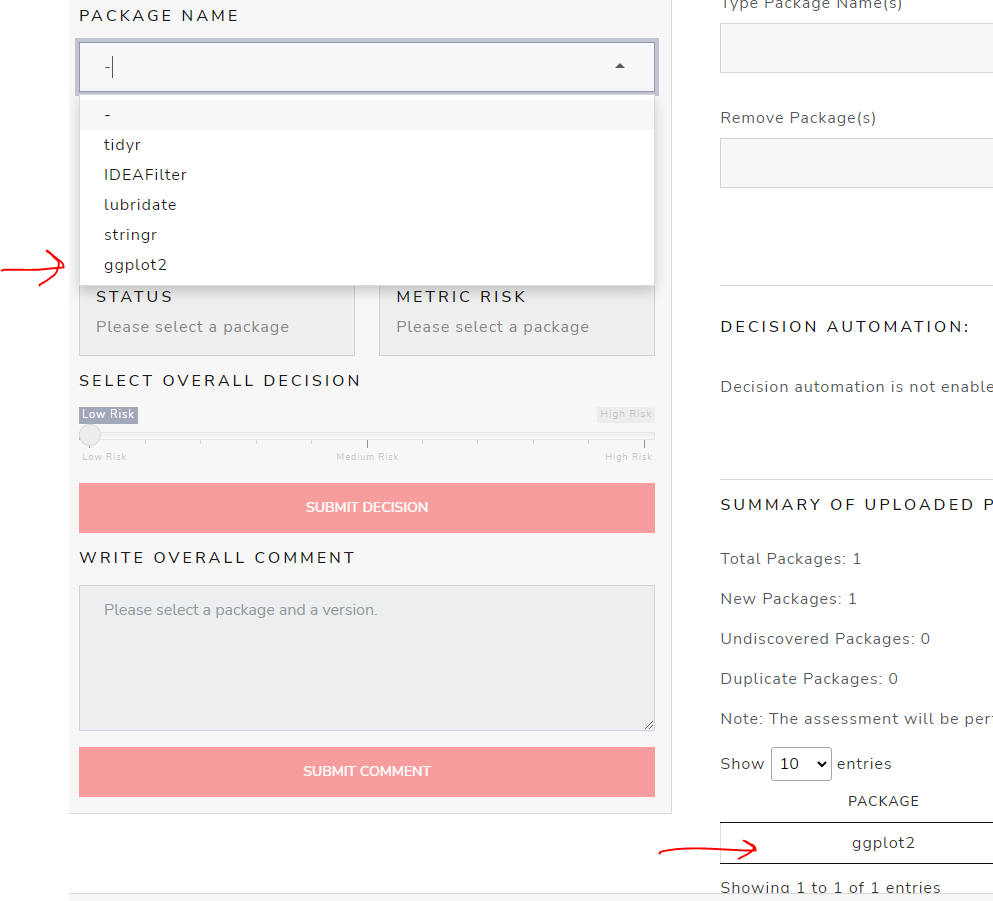Click the Submit Comment button
Image resolution: width=993 pixels, height=901 pixels.
[x=366, y=771]
